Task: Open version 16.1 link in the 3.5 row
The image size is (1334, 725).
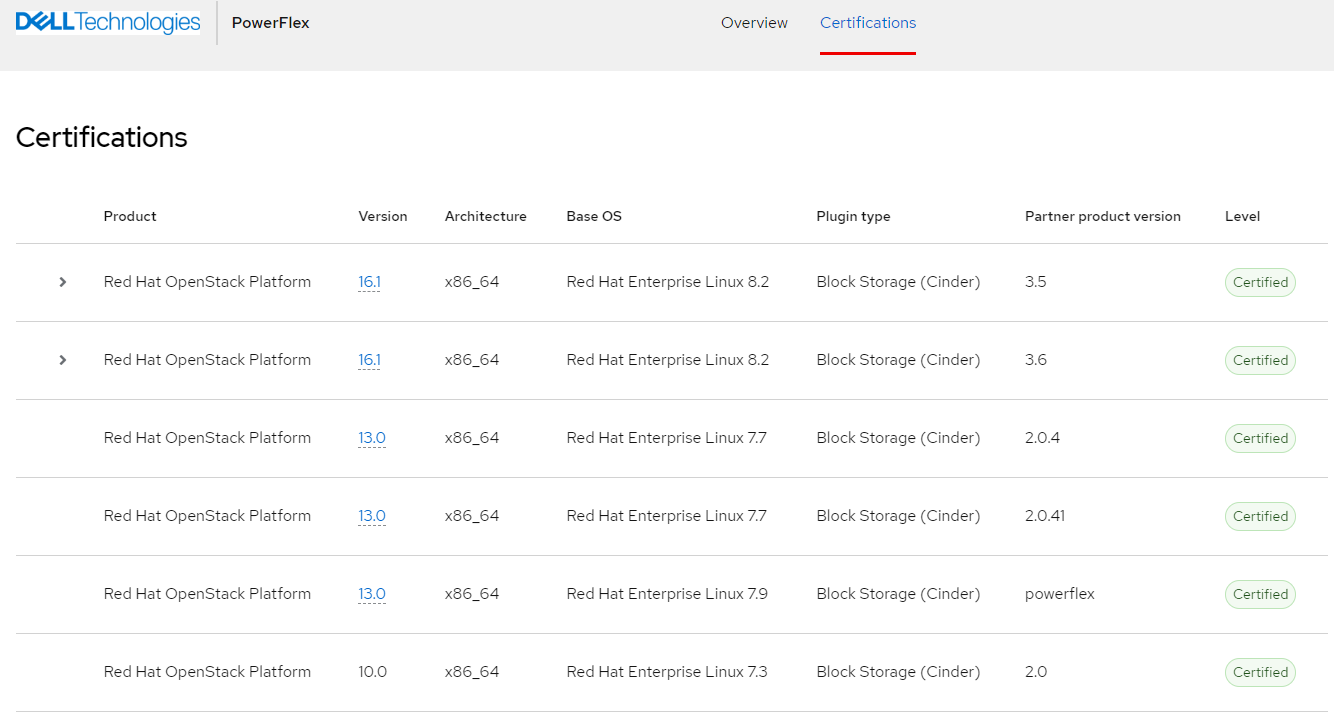Action: (x=369, y=282)
